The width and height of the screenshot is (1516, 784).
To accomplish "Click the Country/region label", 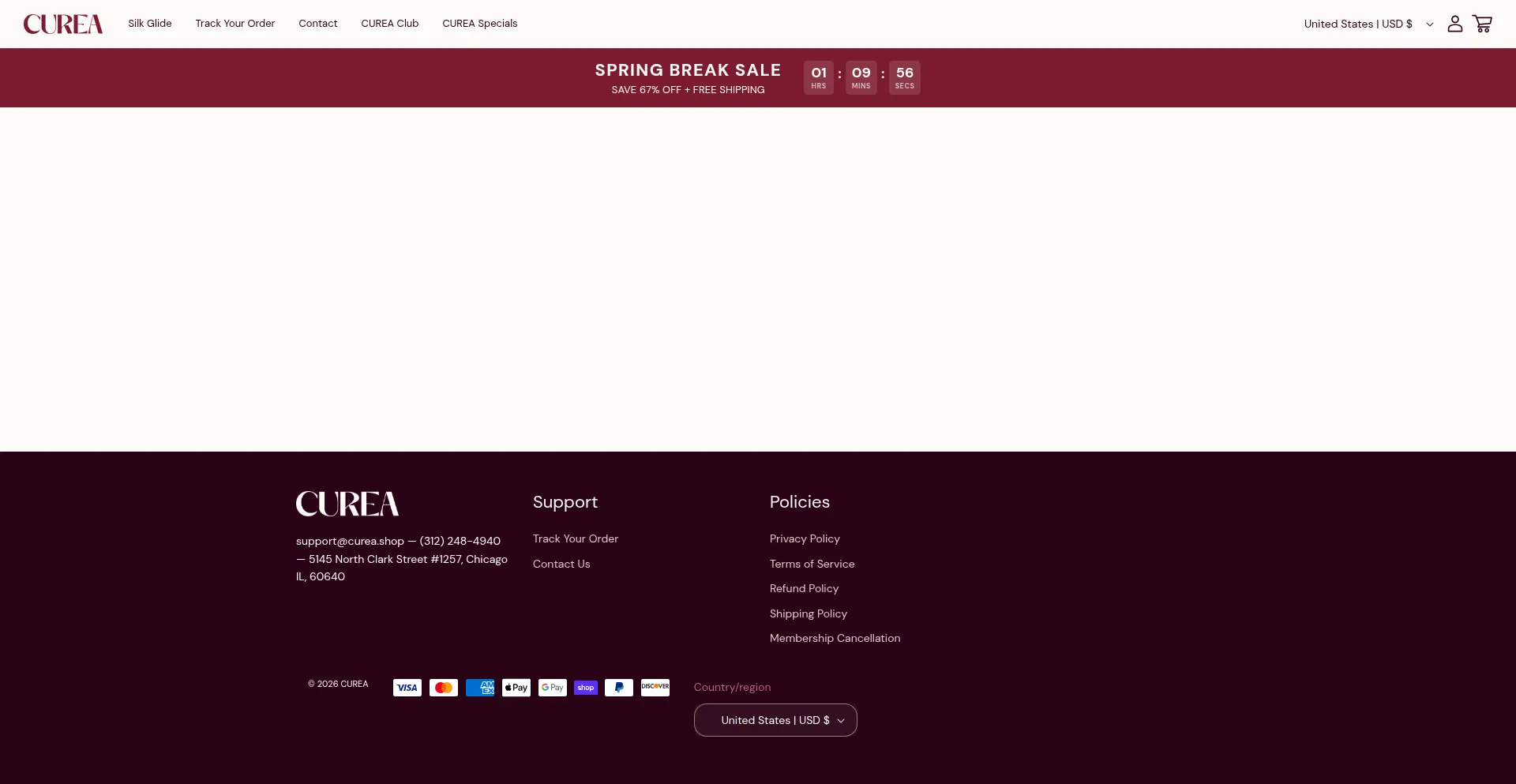I will pos(733,687).
